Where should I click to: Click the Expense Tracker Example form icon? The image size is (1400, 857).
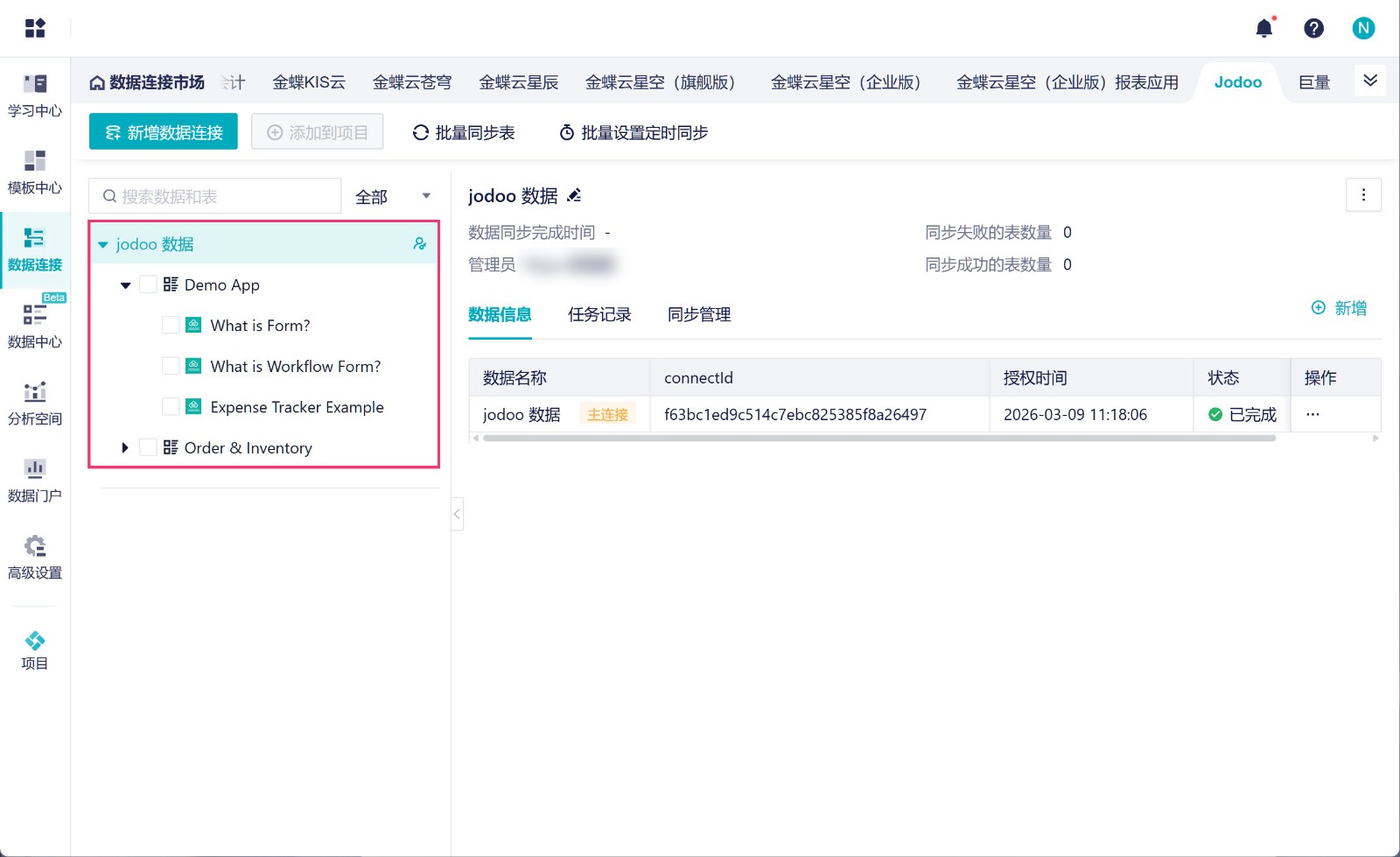(194, 406)
